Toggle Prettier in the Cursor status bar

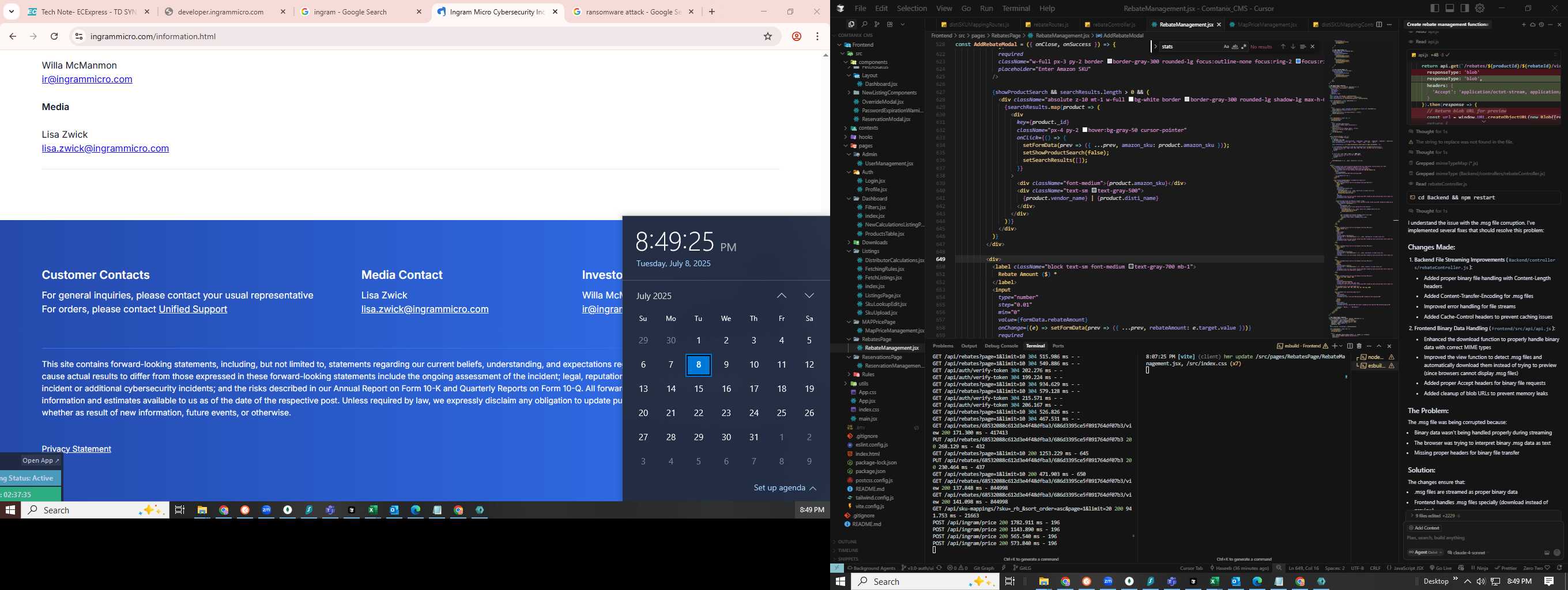[x=1505, y=568]
